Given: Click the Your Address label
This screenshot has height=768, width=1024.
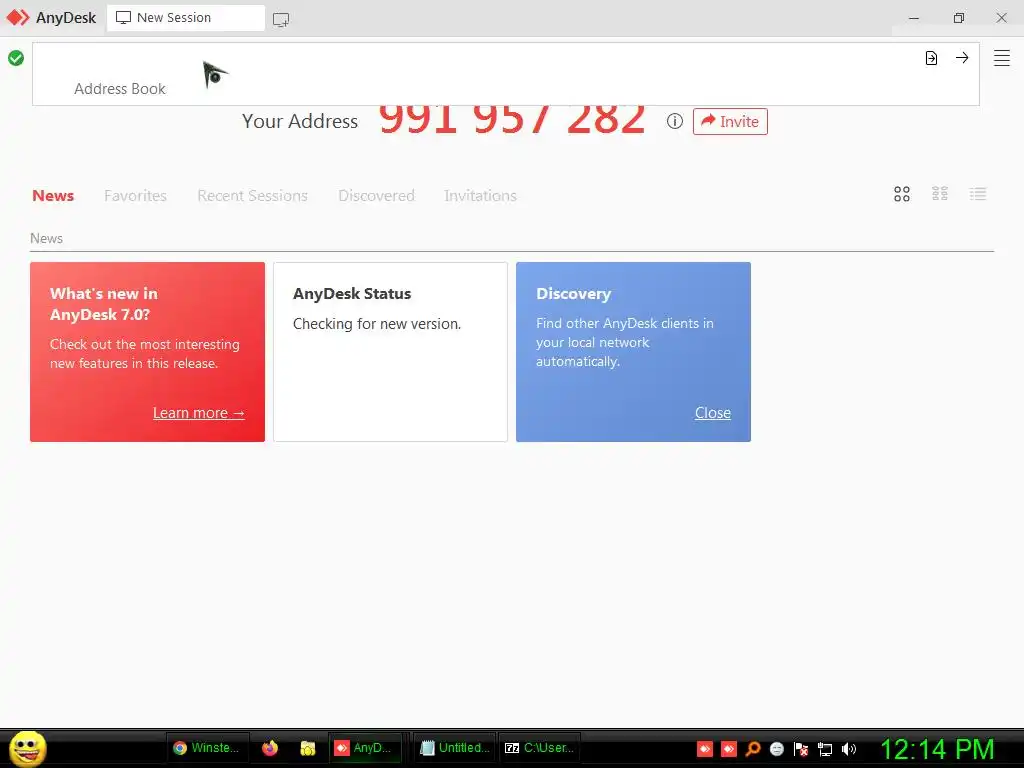Looking at the screenshot, I should 300,121.
